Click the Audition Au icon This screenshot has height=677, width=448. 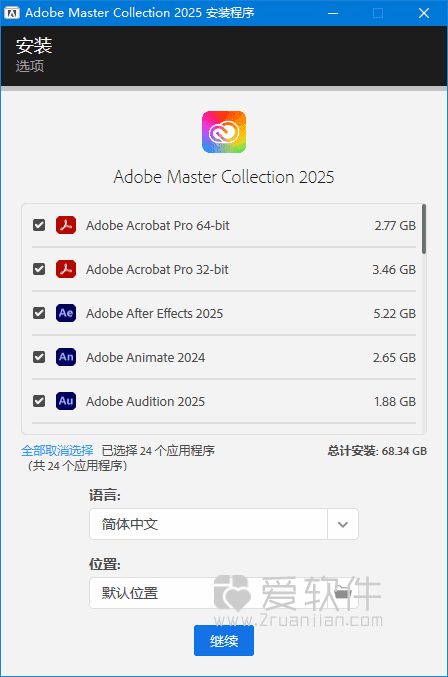(x=66, y=401)
